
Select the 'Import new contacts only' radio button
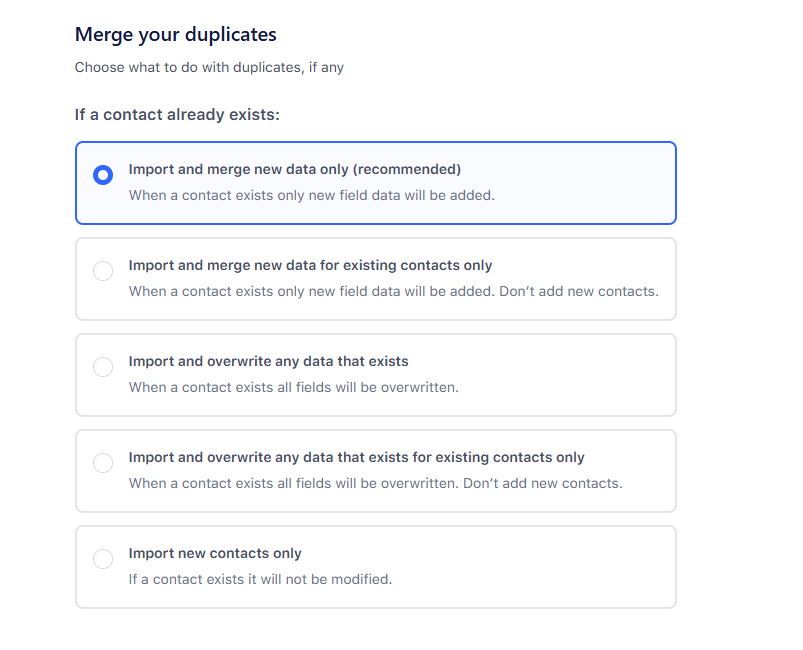pos(102,559)
